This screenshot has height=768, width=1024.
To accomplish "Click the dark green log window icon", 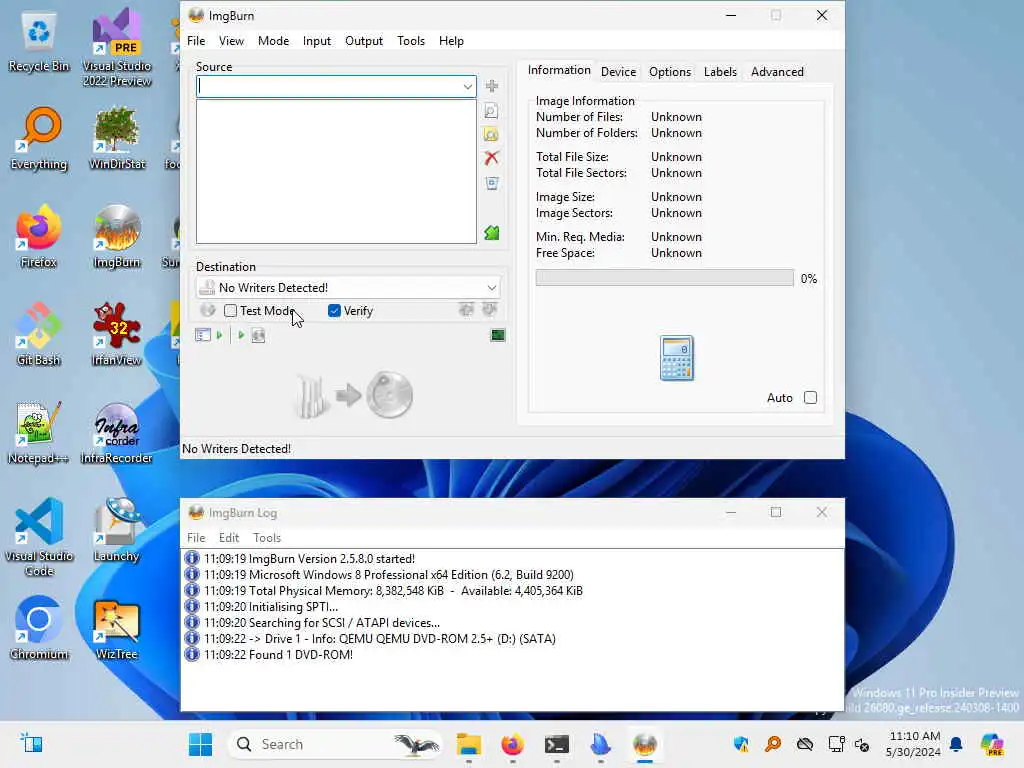I will [x=498, y=336].
